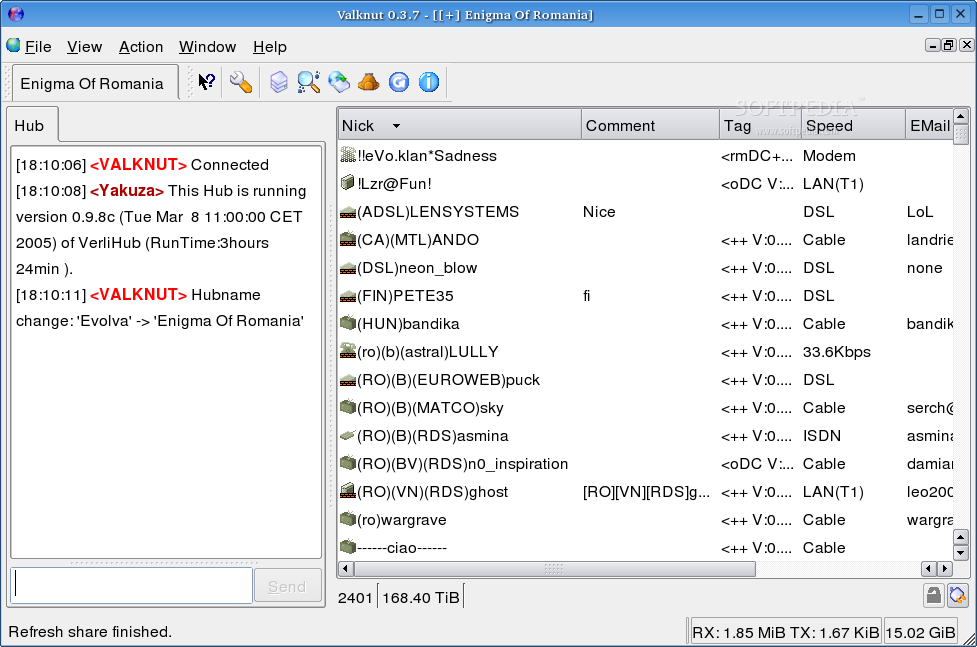Screen dimensions: 977x647
Task: Click the 'Nice' comment cell
Action: [x=599, y=212]
